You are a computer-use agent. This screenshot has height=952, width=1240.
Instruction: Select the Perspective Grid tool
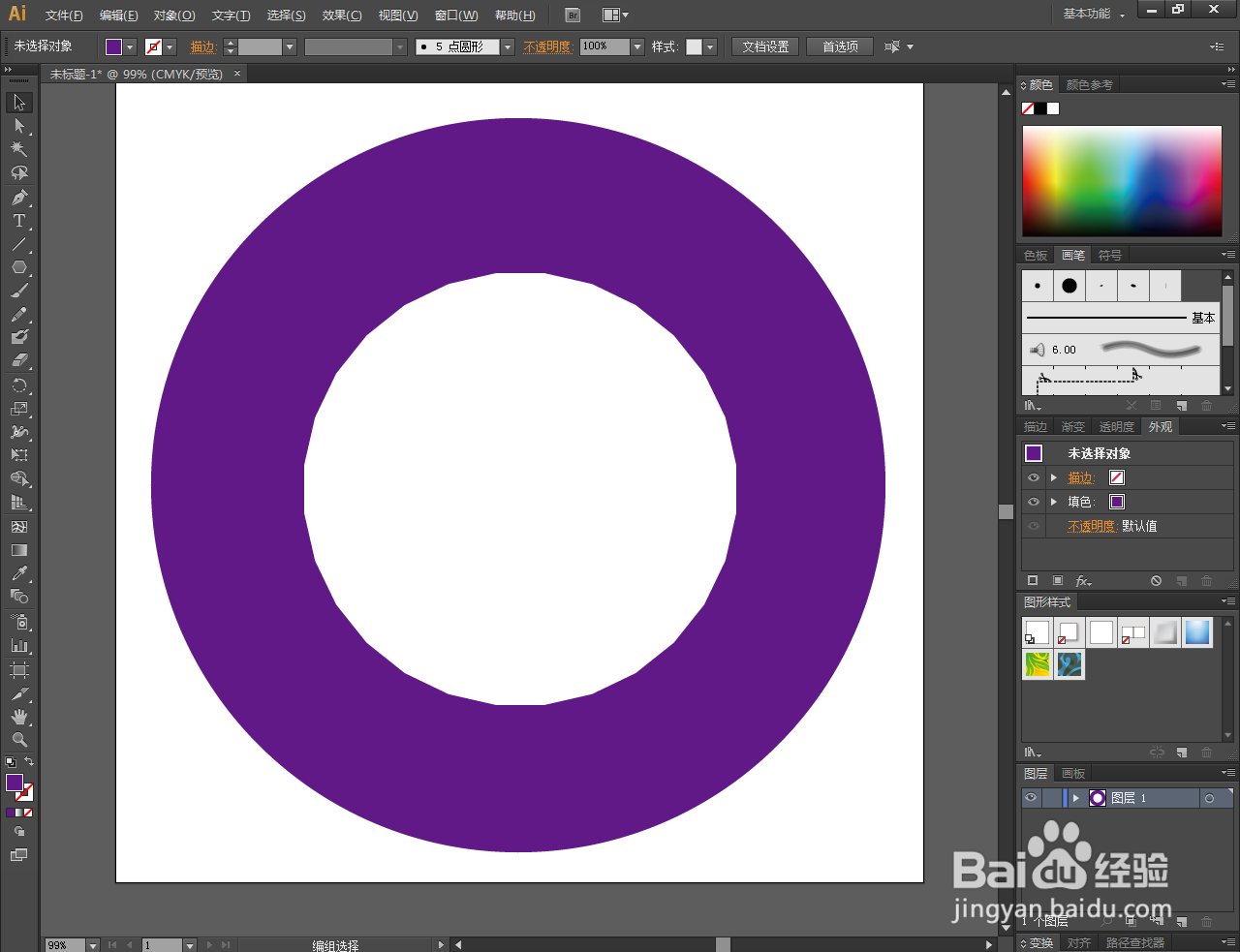coord(19,503)
